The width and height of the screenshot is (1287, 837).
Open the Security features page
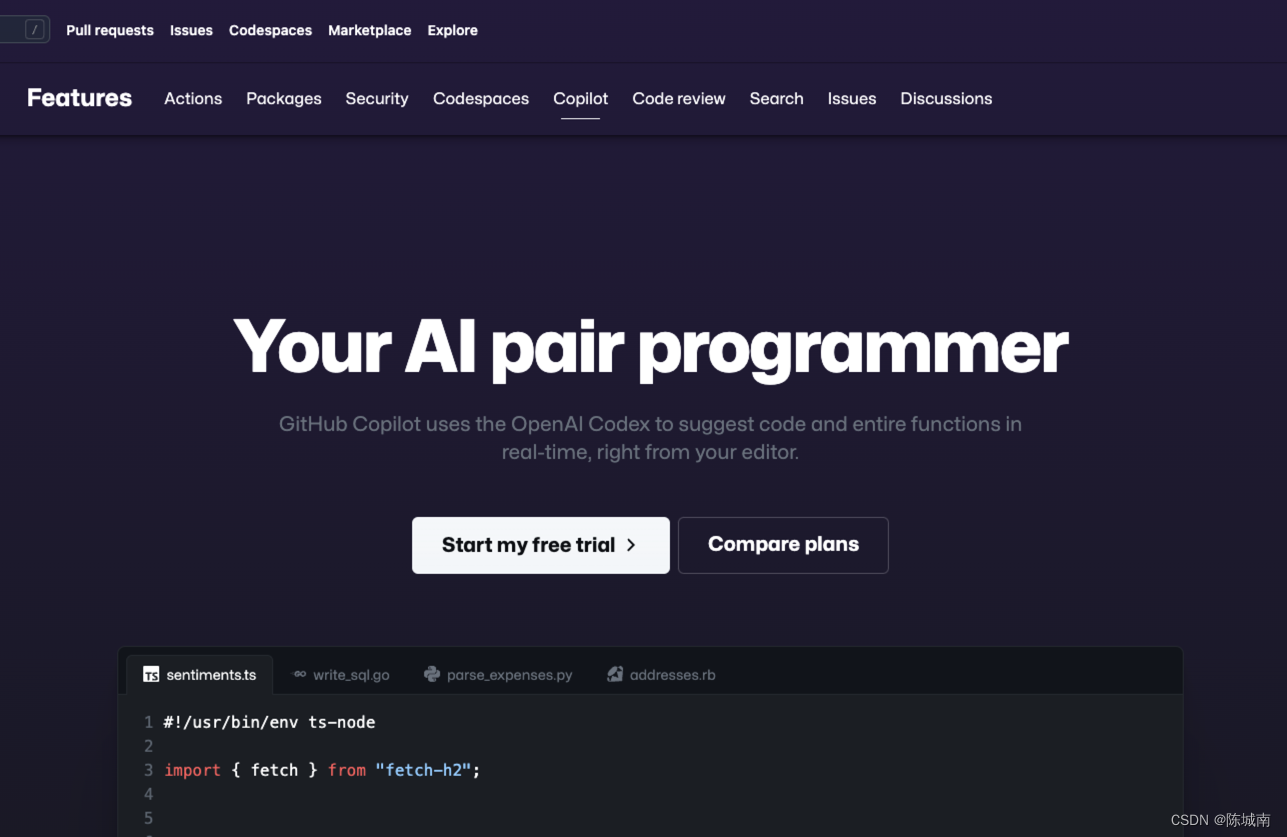pyautogui.click(x=377, y=98)
